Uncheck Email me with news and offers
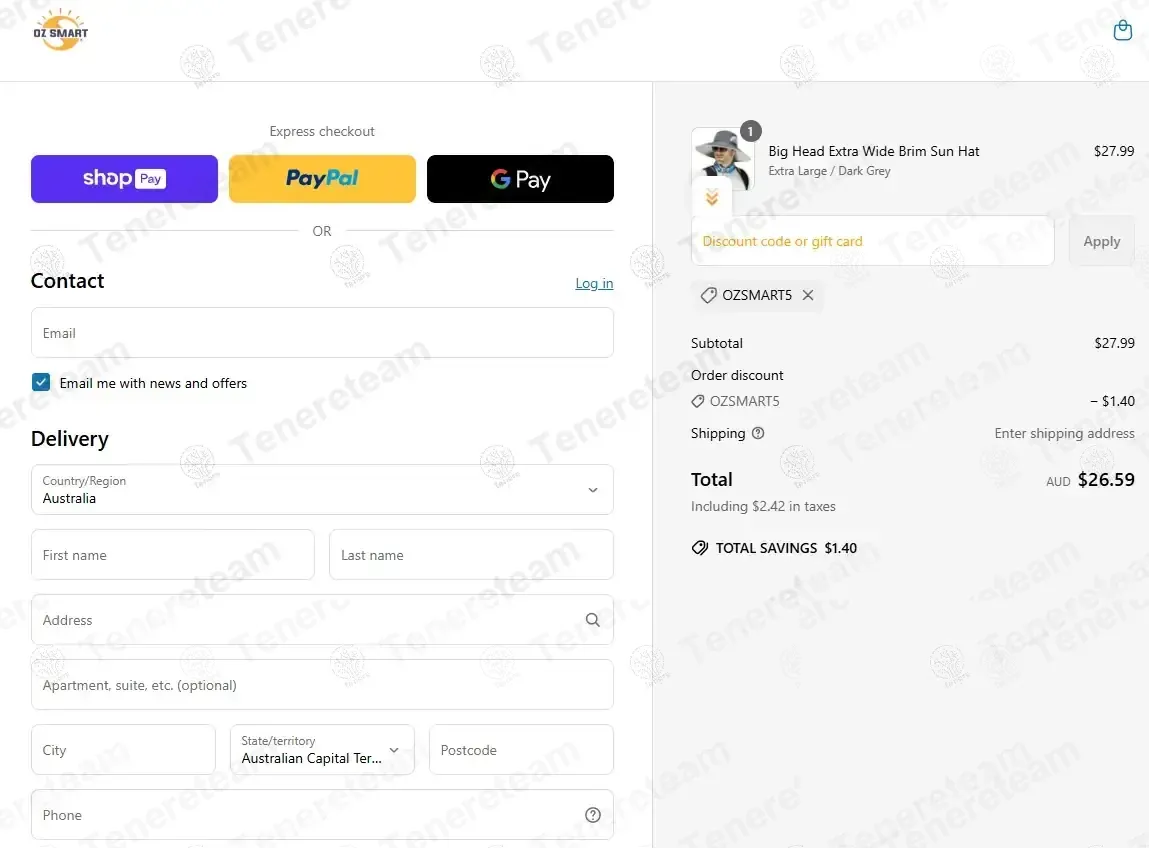This screenshot has height=848, width=1149. pyautogui.click(x=41, y=382)
